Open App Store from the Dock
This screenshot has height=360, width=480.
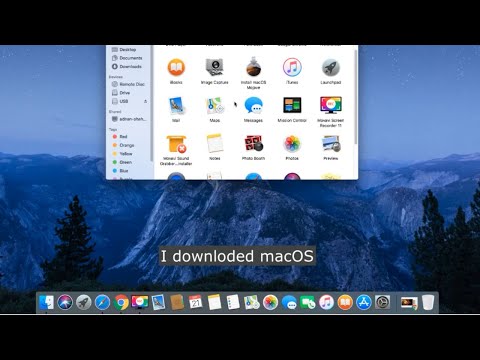click(364, 303)
